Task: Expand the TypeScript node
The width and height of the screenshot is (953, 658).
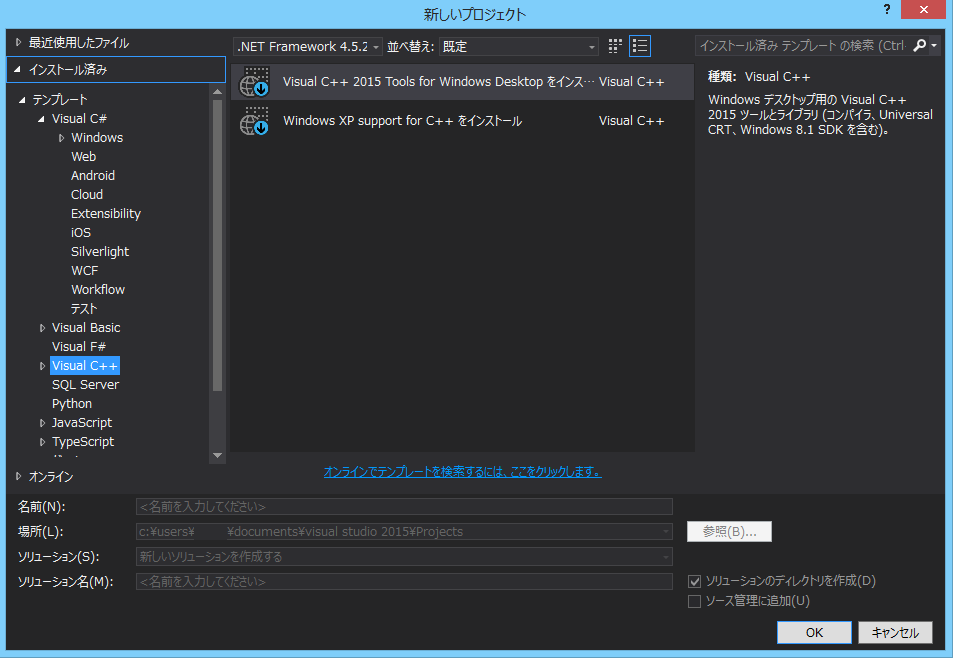Action: [42, 442]
